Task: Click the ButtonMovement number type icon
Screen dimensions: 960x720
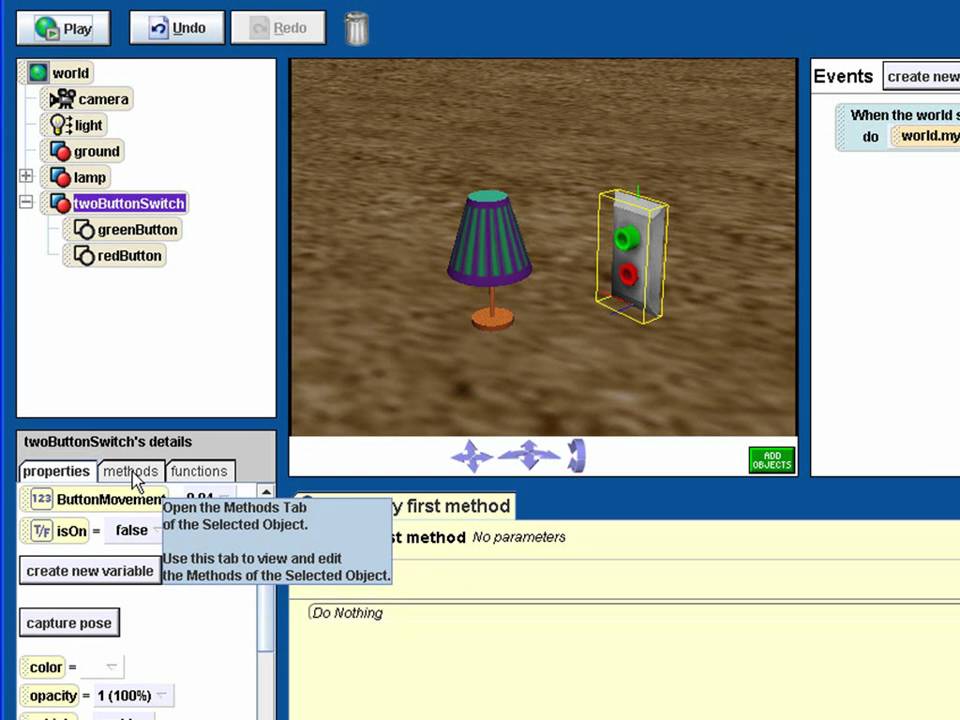Action: tap(42, 499)
